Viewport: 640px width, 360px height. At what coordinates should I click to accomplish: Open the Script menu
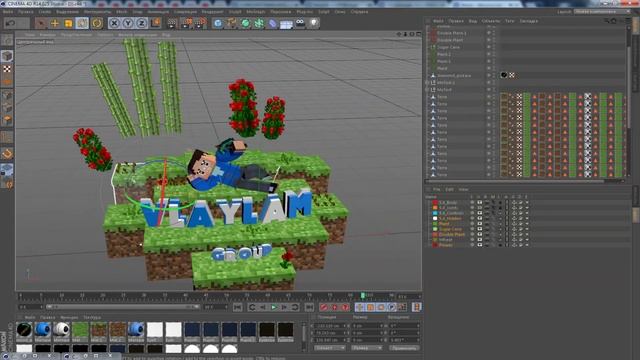[x=324, y=12]
